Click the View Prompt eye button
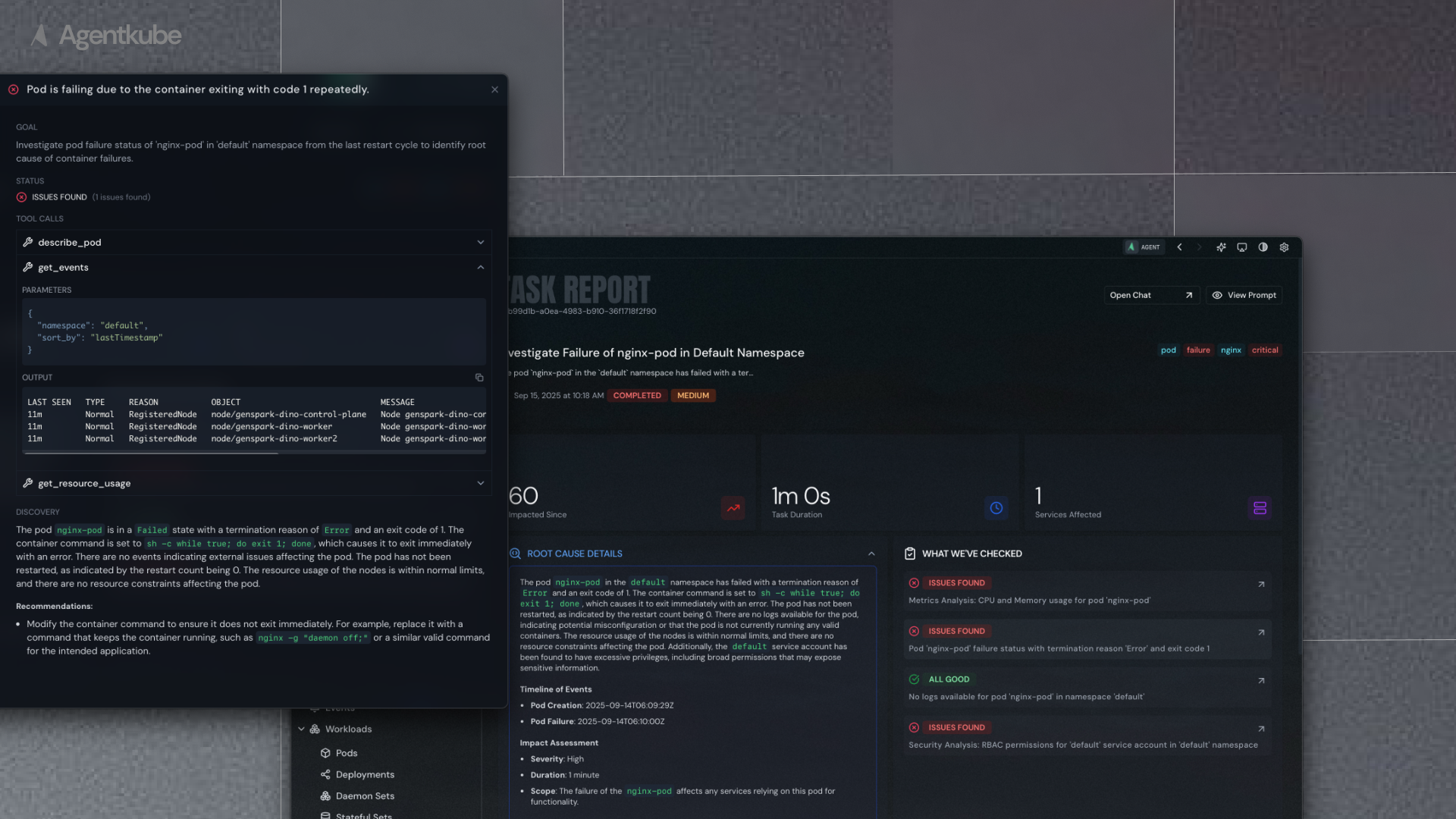1456x819 pixels. point(1244,296)
